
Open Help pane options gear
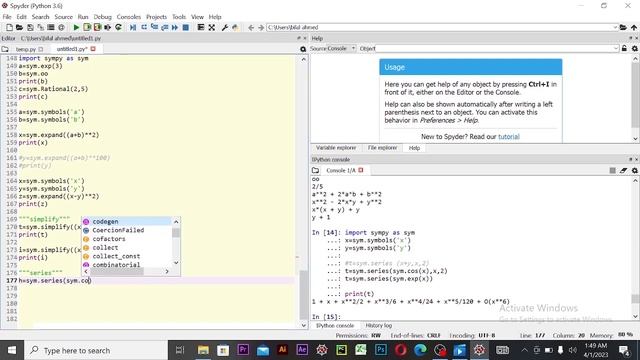635,48
